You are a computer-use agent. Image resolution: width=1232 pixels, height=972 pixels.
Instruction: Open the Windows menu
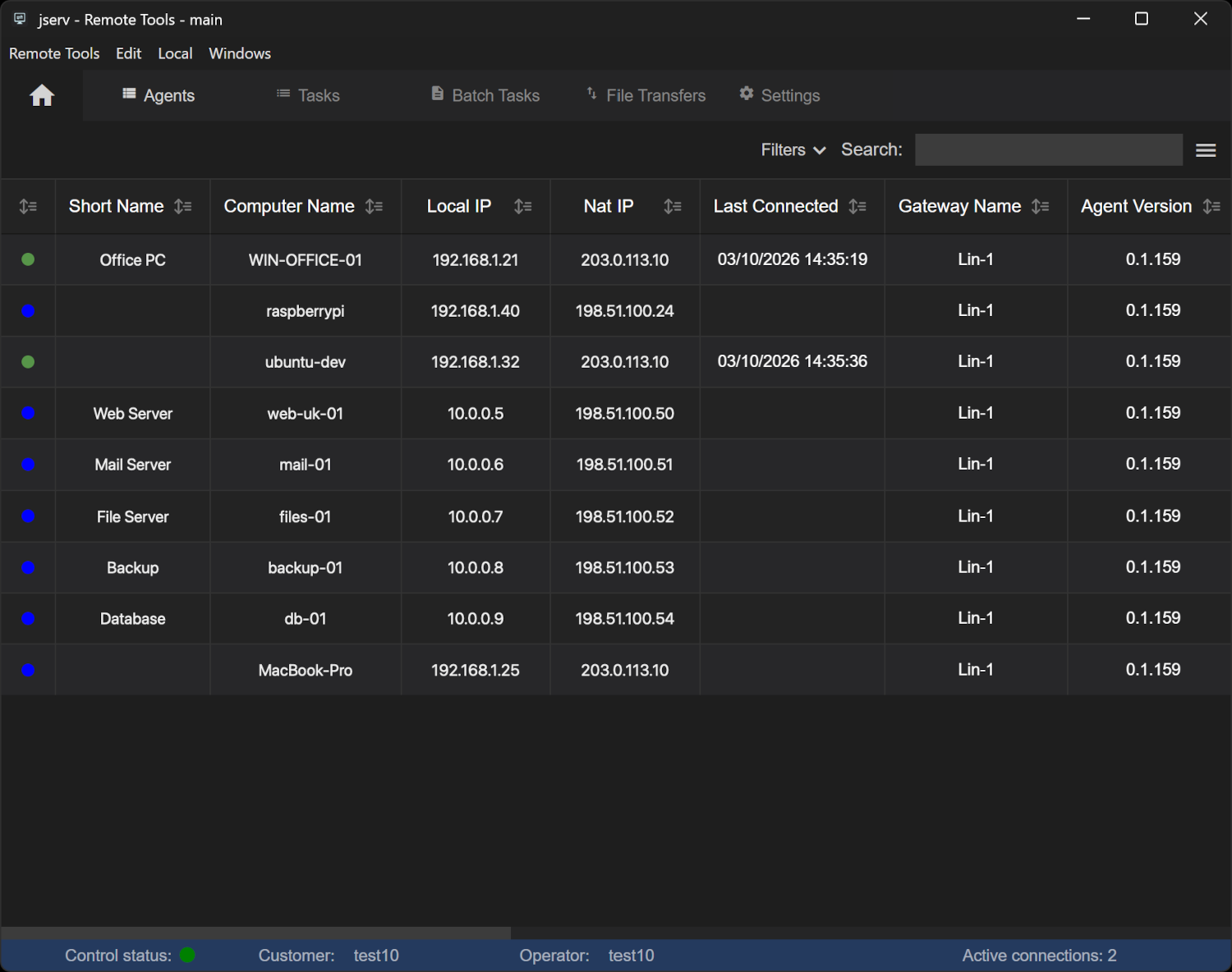(x=240, y=53)
